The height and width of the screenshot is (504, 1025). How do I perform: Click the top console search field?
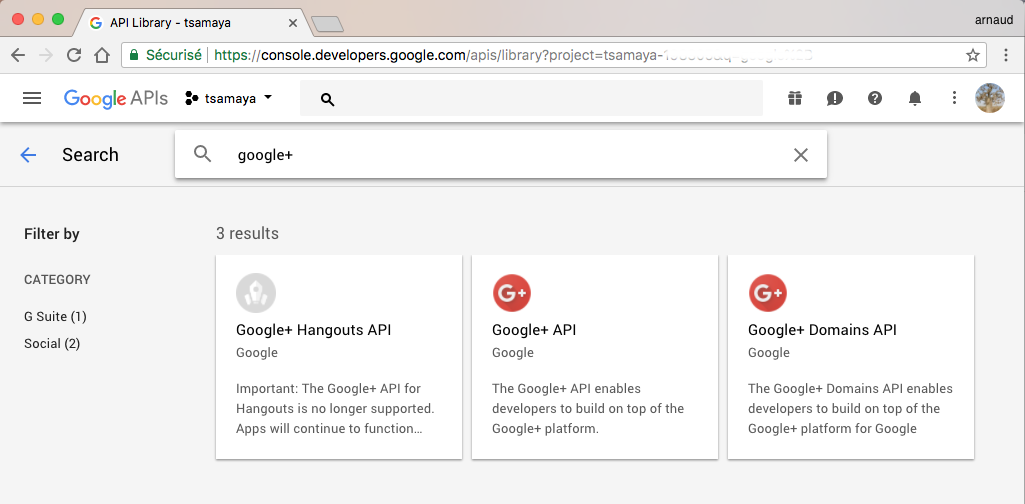pyautogui.click(x=531, y=99)
